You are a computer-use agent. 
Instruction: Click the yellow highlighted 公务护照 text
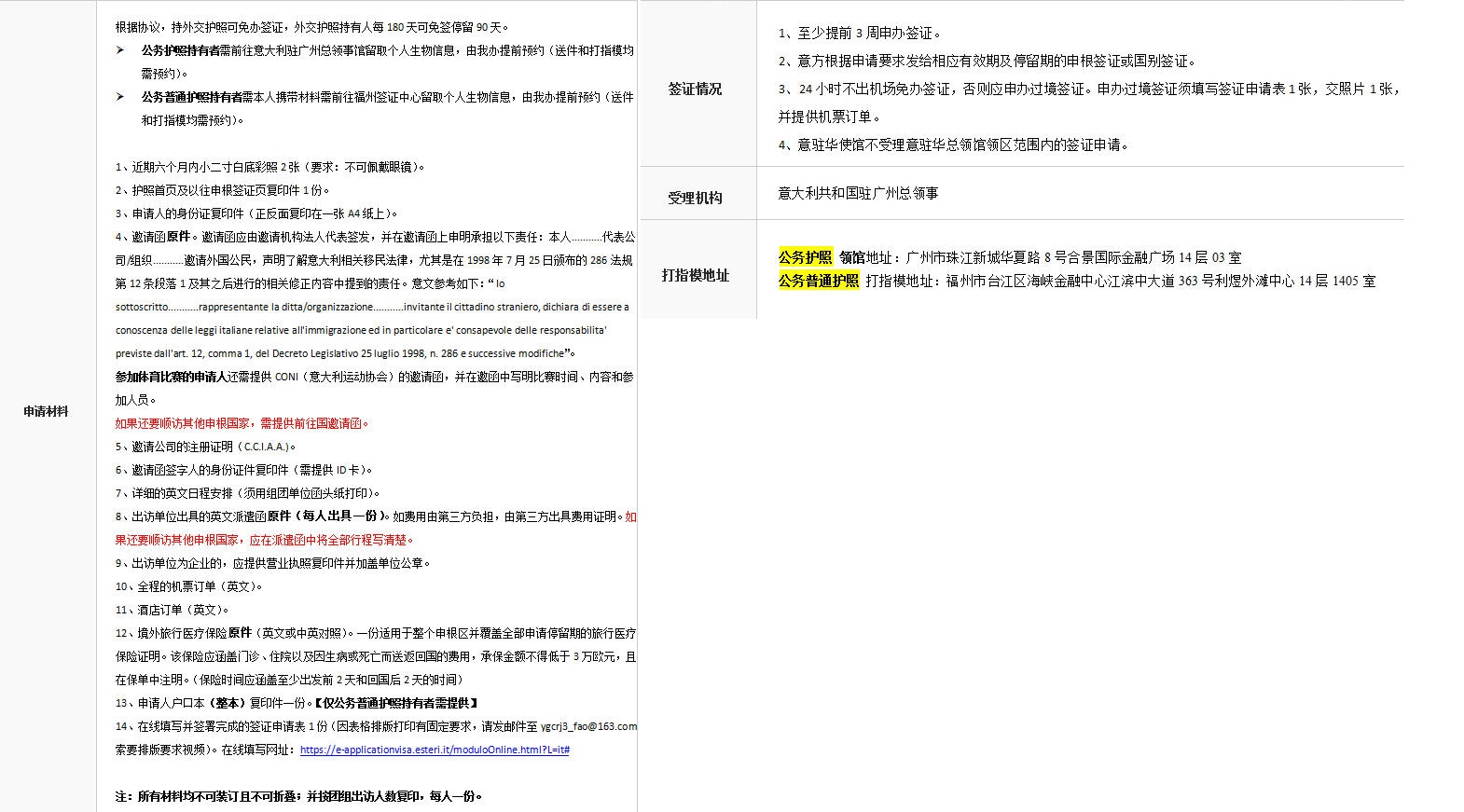[805, 257]
